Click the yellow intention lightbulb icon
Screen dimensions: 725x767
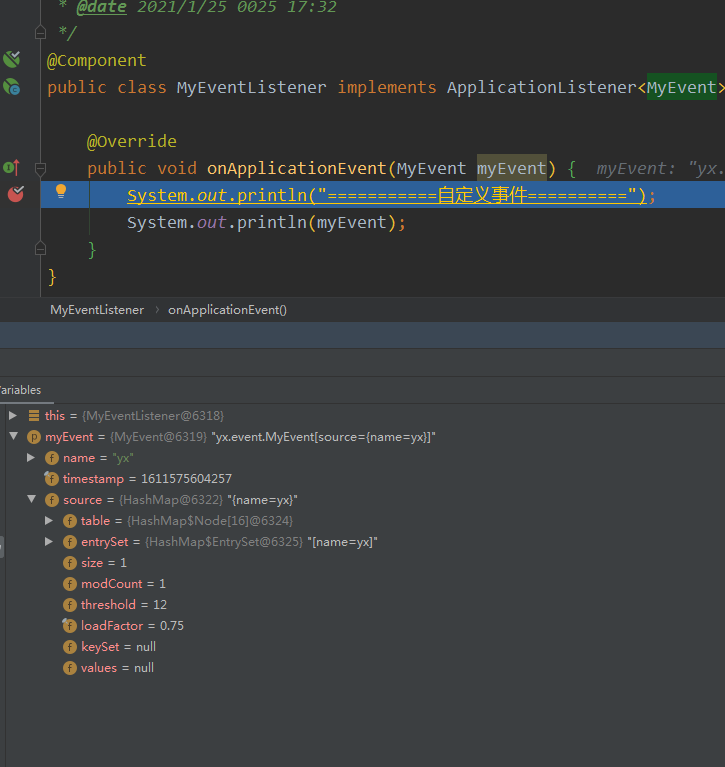pyautogui.click(x=61, y=191)
